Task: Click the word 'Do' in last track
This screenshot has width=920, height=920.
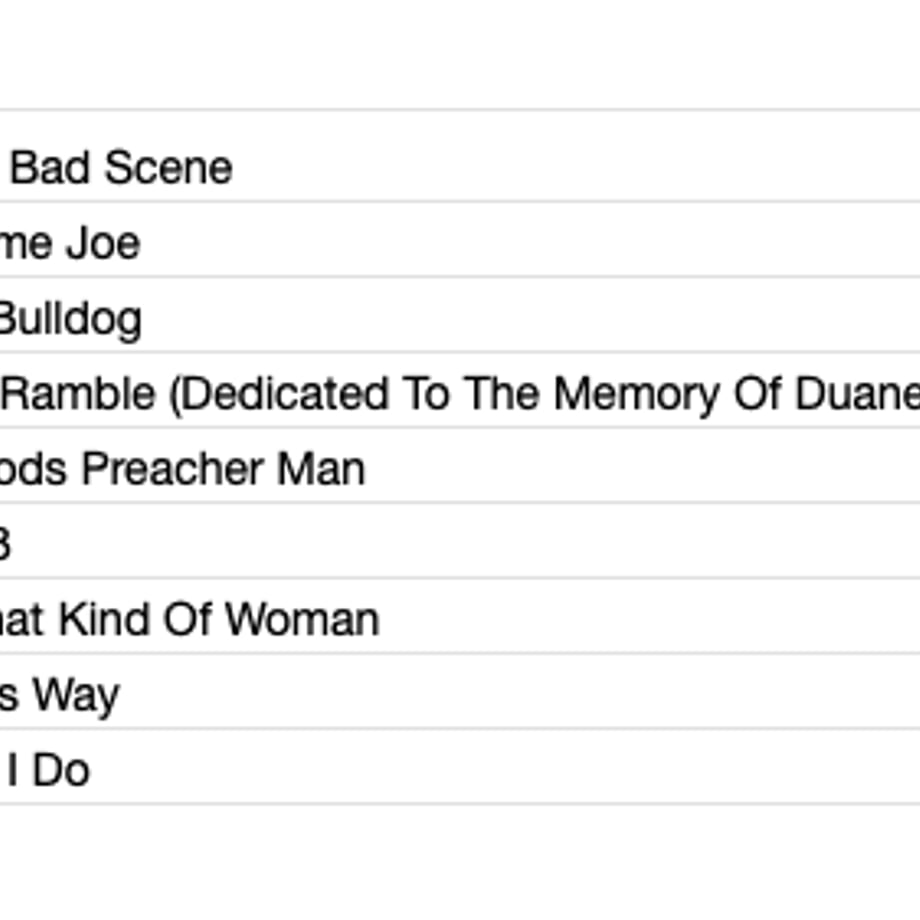Action: [x=60, y=770]
